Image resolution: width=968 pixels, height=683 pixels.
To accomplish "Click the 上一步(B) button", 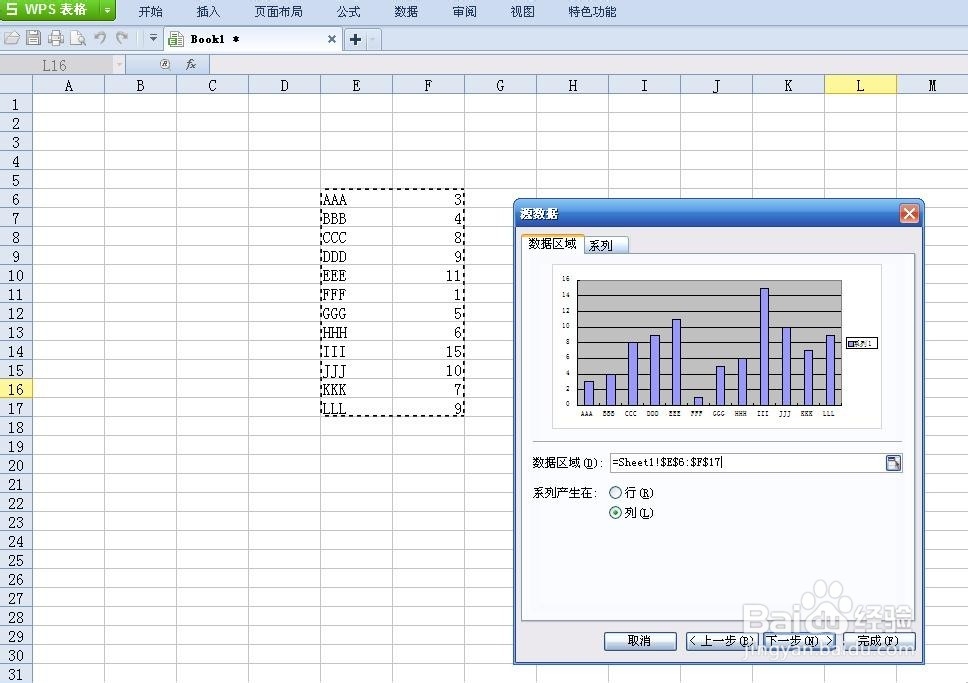I will tap(720, 641).
